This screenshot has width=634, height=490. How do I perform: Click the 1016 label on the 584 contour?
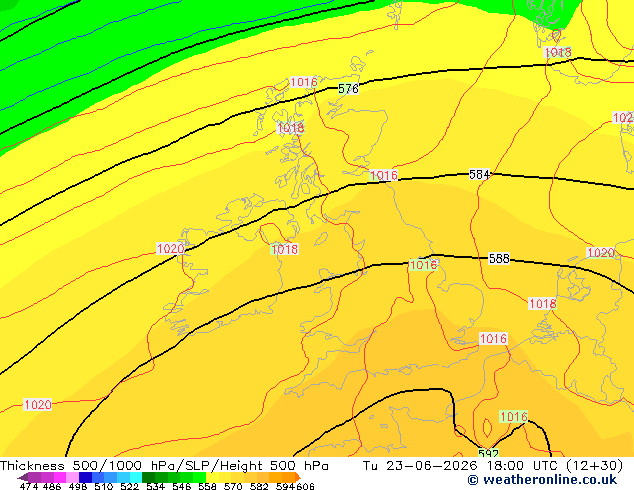[384, 175]
